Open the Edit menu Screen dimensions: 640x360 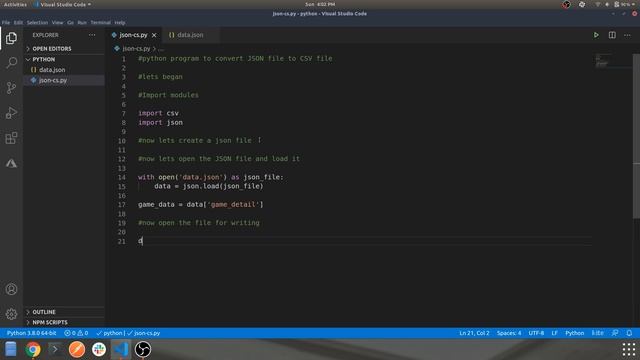point(18,22)
